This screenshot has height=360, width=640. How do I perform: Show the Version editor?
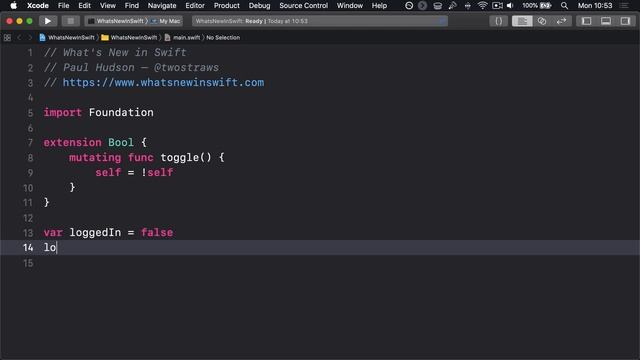[x=562, y=21]
